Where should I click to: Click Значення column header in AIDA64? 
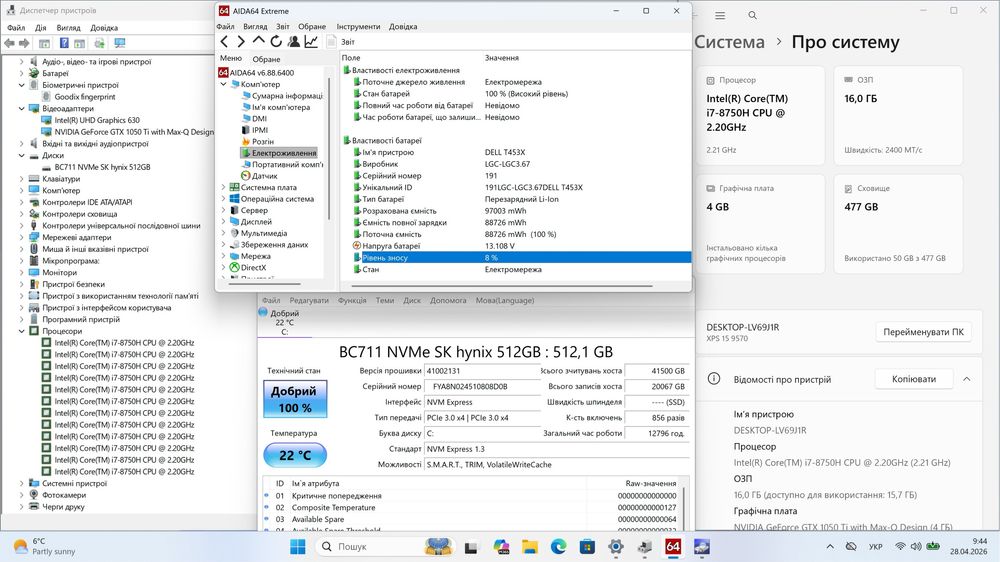[x=501, y=58]
